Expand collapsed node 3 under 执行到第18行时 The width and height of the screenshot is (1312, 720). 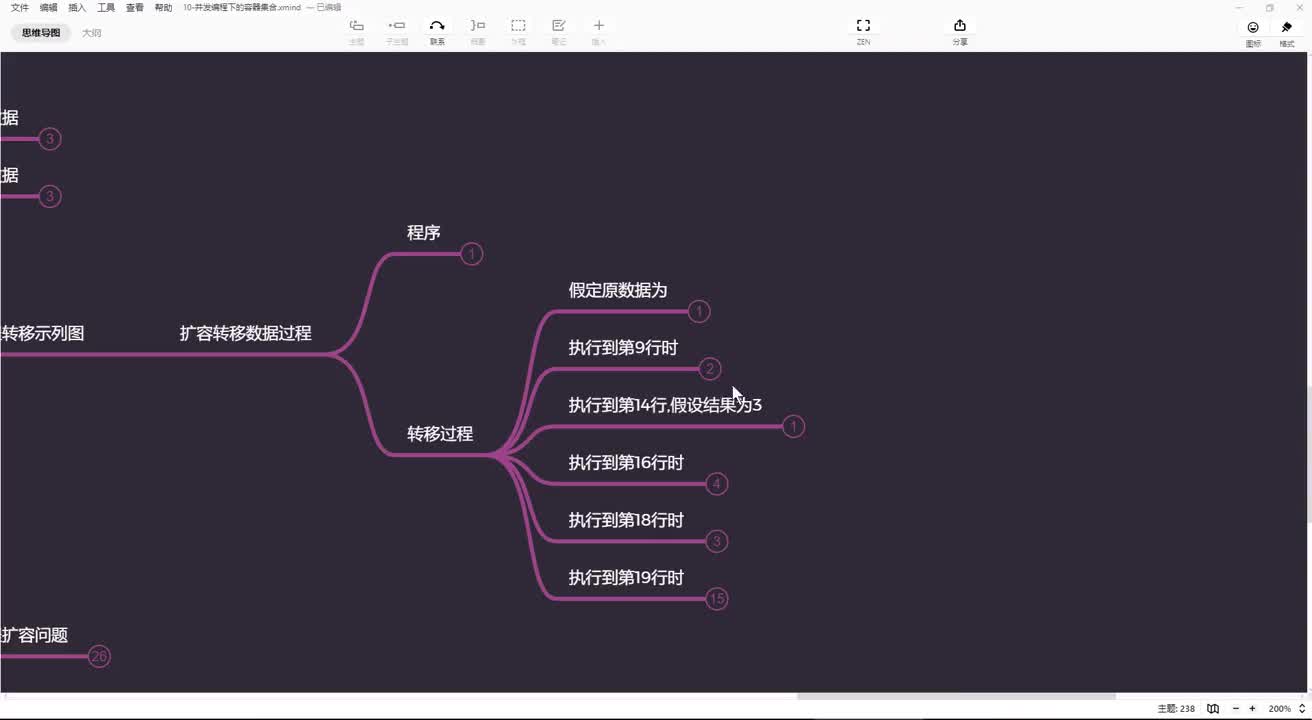716,541
